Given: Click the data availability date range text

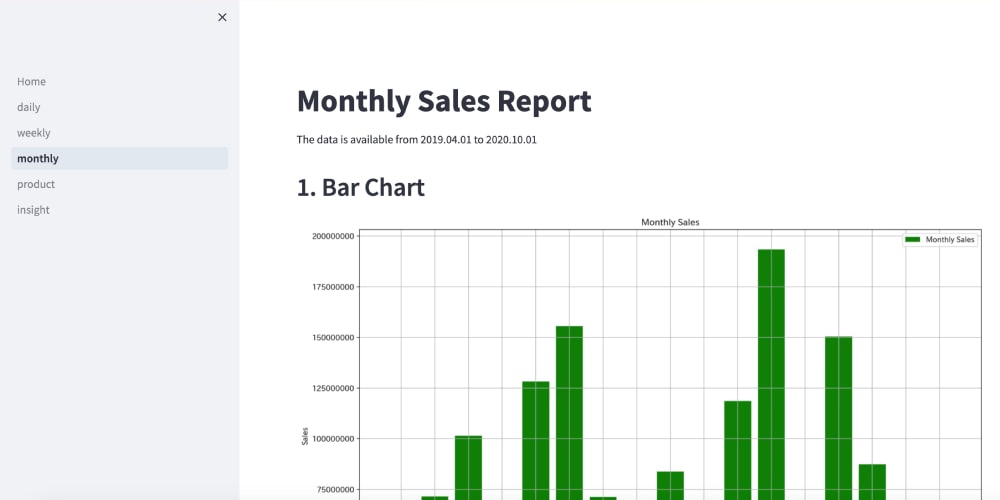Looking at the screenshot, I should coord(416,140).
